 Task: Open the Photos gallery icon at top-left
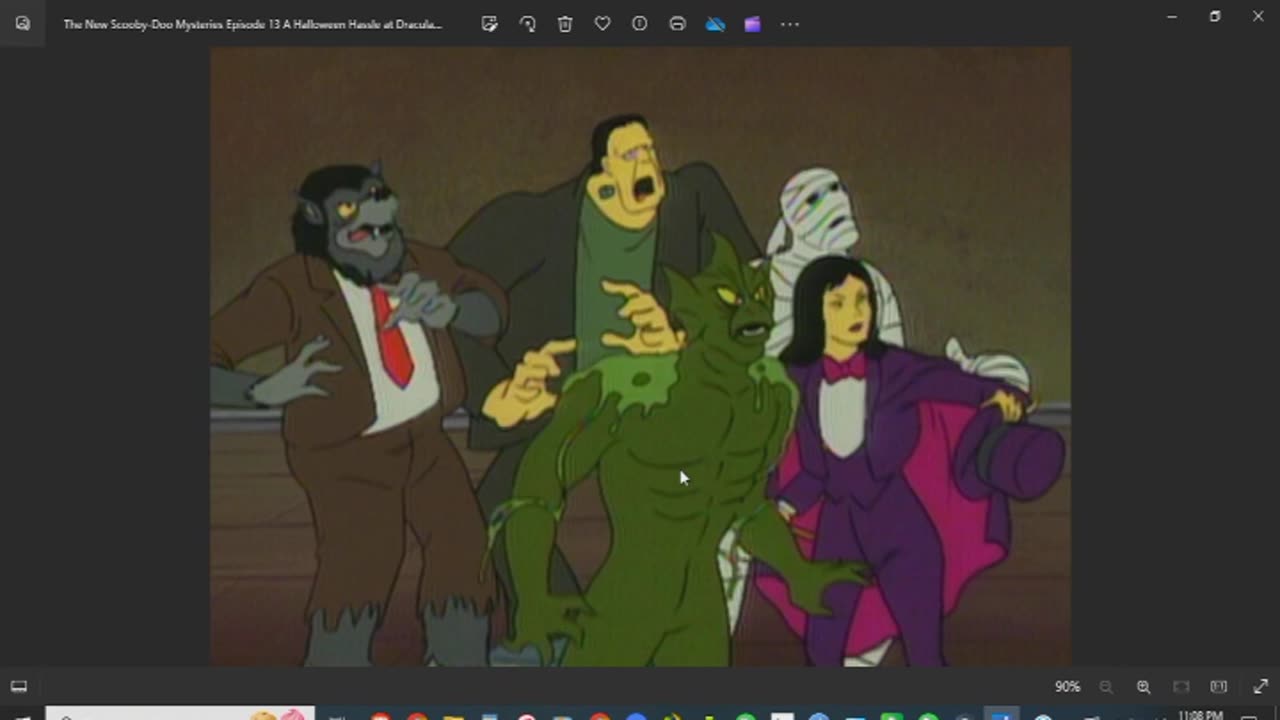(x=22, y=23)
